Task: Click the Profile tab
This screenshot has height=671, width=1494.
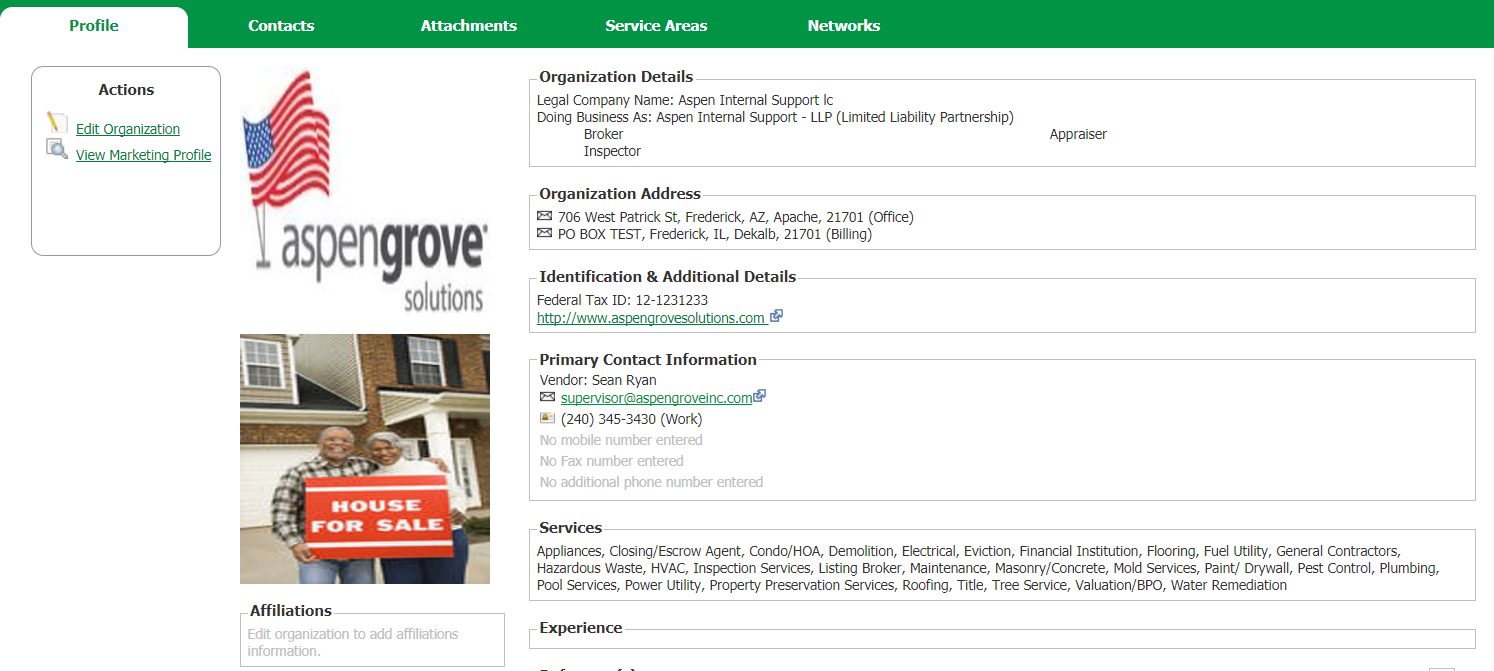Action: click(x=94, y=26)
